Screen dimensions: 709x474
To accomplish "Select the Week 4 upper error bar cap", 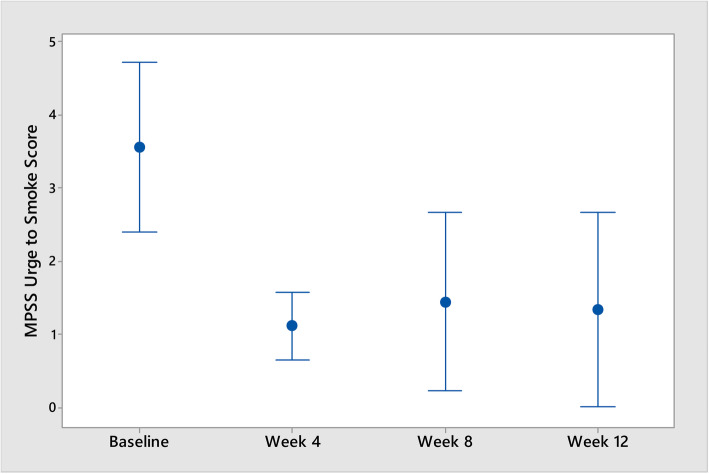I will point(292,292).
